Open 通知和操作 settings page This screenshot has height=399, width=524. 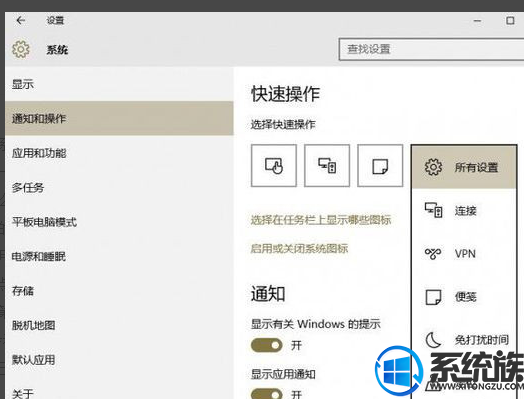(119, 118)
